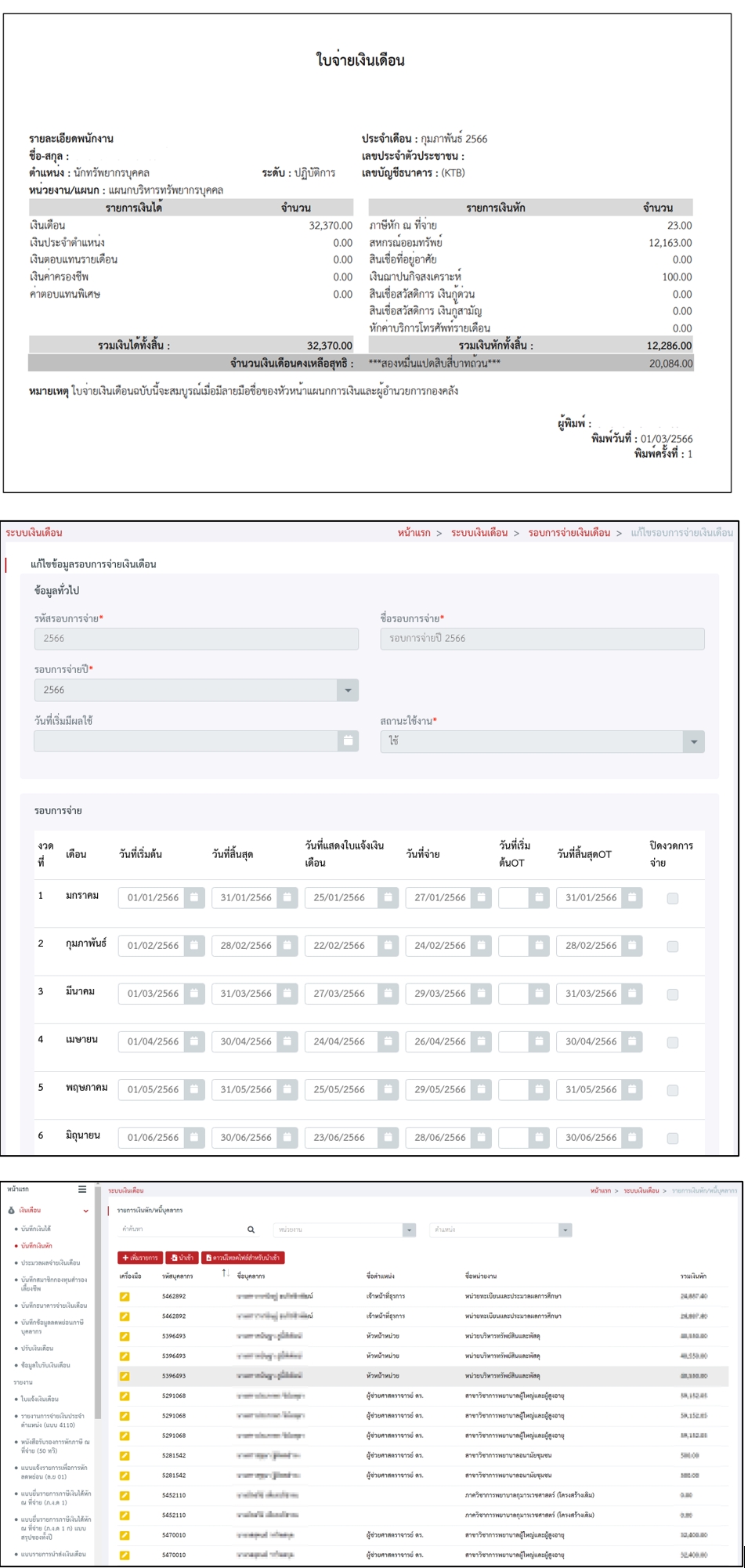Check ปิดงวดการจ่าย box for มีนาคม row
Image resolution: width=748 pixels, height=1568 pixels.
tap(673, 994)
